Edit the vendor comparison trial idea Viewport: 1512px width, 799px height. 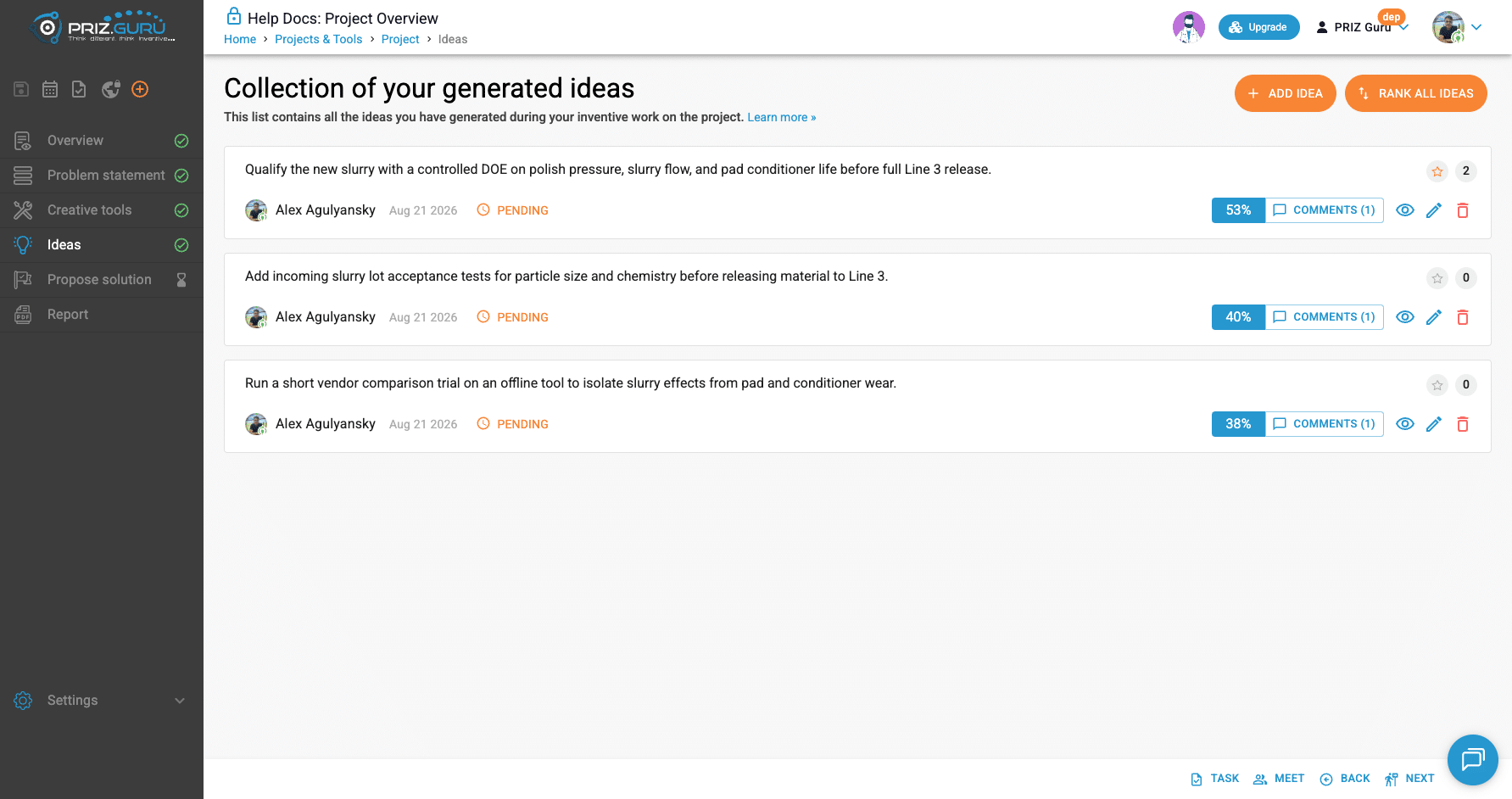click(1434, 424)
